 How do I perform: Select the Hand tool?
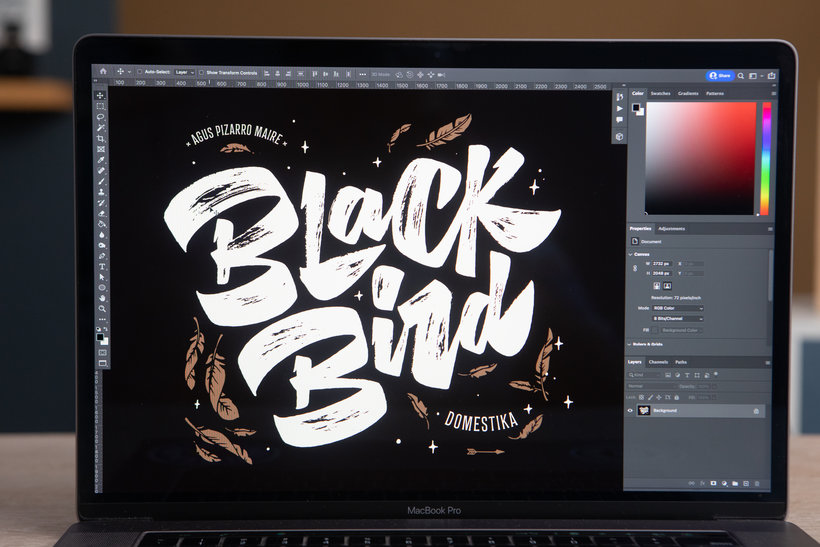(x=102, y=298)
